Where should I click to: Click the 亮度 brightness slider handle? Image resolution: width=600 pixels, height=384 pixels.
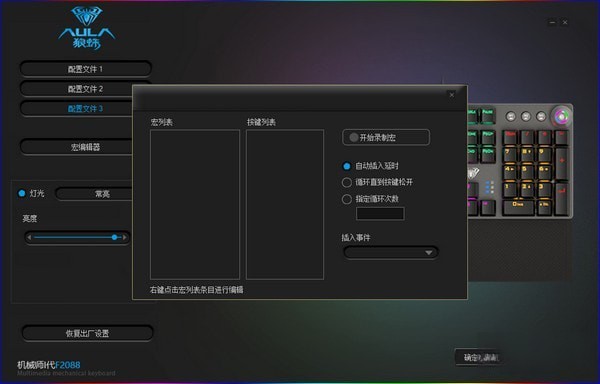pyautogui.click(x=114, y=237)
